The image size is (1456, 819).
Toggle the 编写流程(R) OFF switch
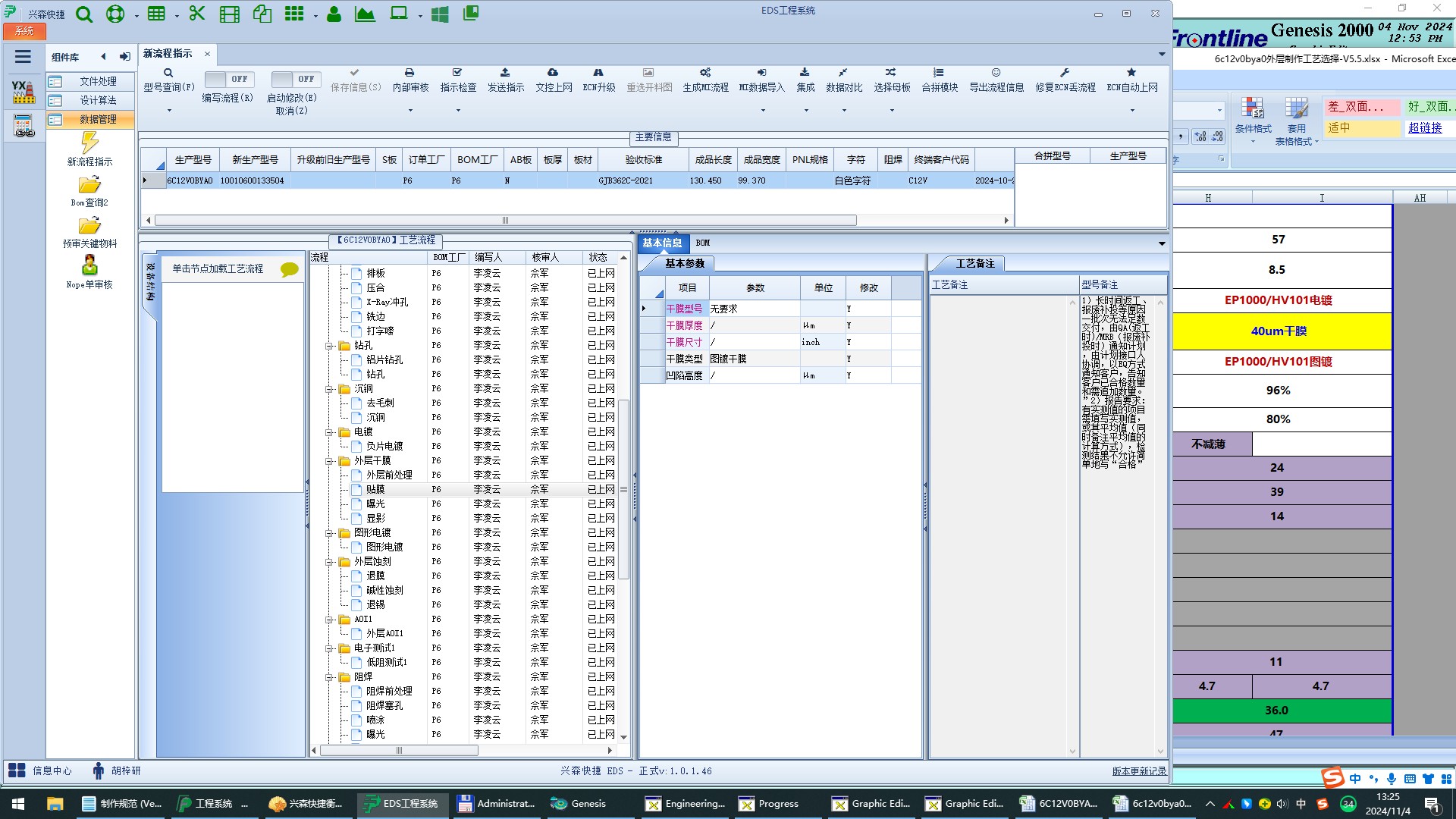230,79
